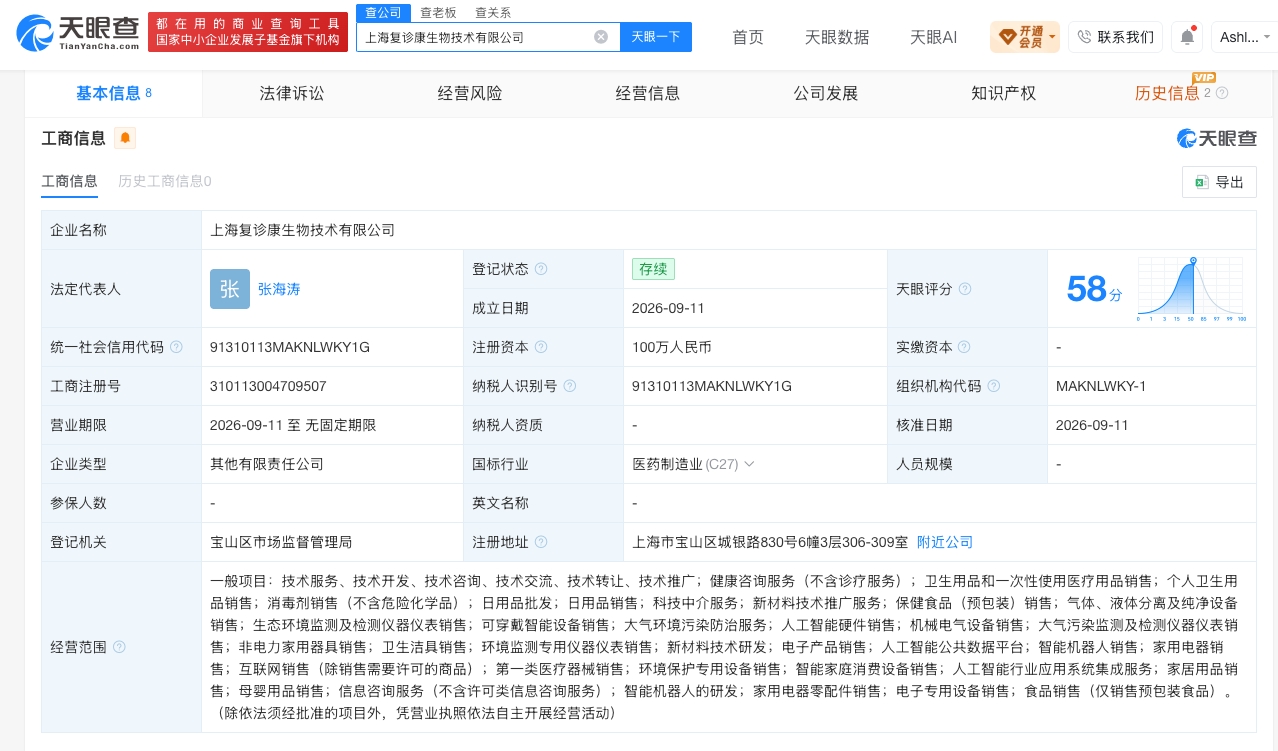1278x751 pixels.
Task: Open the notification bell in the header
Action: [x=1187, y=37]
